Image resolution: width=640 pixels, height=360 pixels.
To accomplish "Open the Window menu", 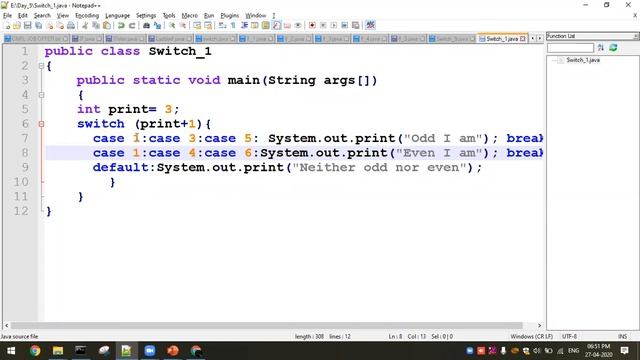I will tap(256, 16).
